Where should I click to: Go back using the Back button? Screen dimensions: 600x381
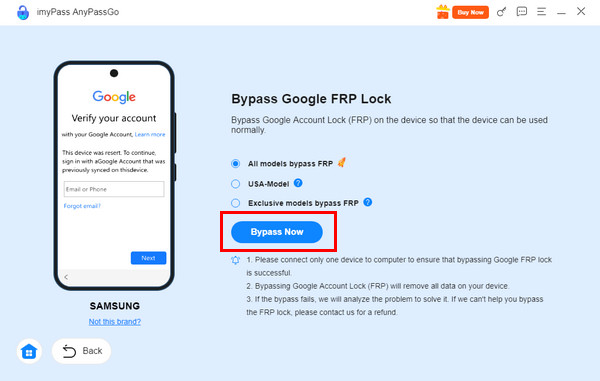pyautogui.click(x=82, y=351)
